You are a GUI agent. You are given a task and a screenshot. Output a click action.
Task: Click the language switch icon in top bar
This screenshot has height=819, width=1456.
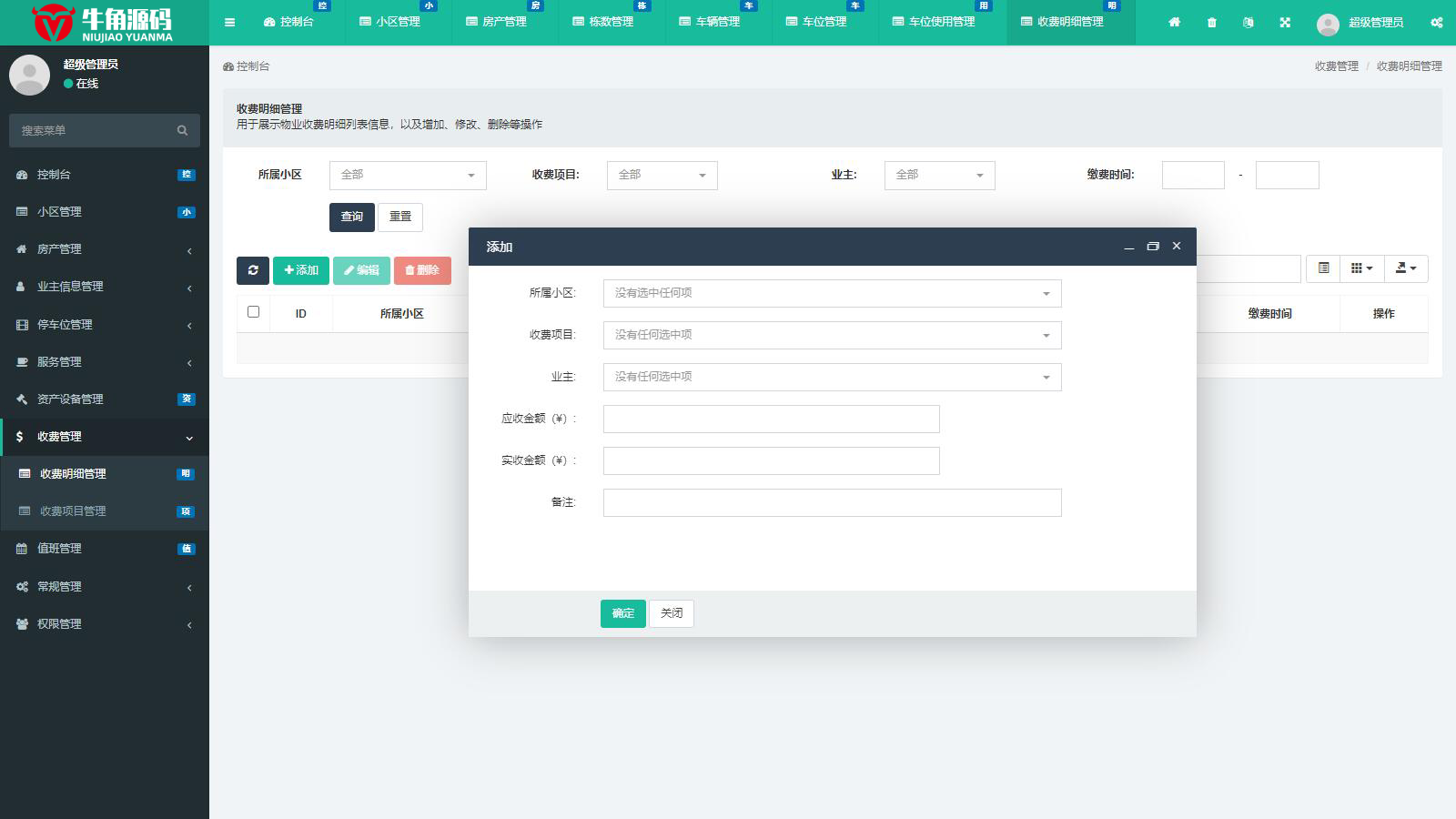click(1248, 22)
